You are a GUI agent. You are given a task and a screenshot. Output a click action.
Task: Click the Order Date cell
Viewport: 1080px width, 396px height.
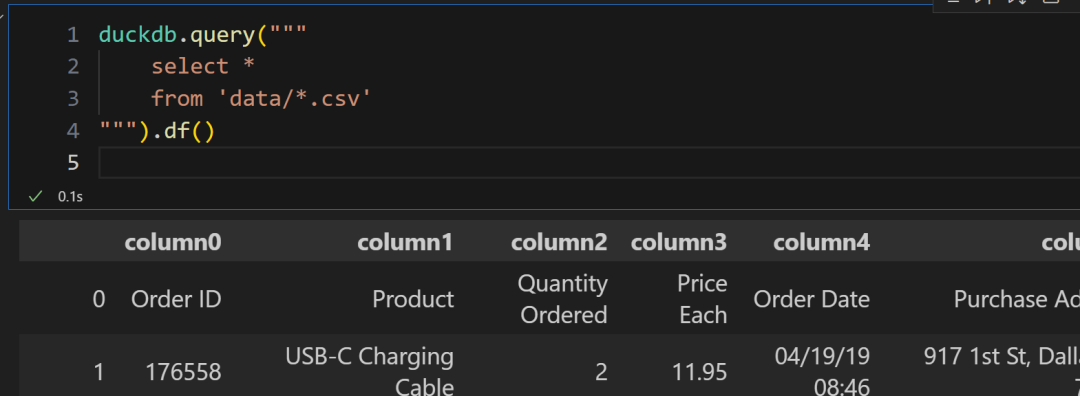[x=811, y=299]
